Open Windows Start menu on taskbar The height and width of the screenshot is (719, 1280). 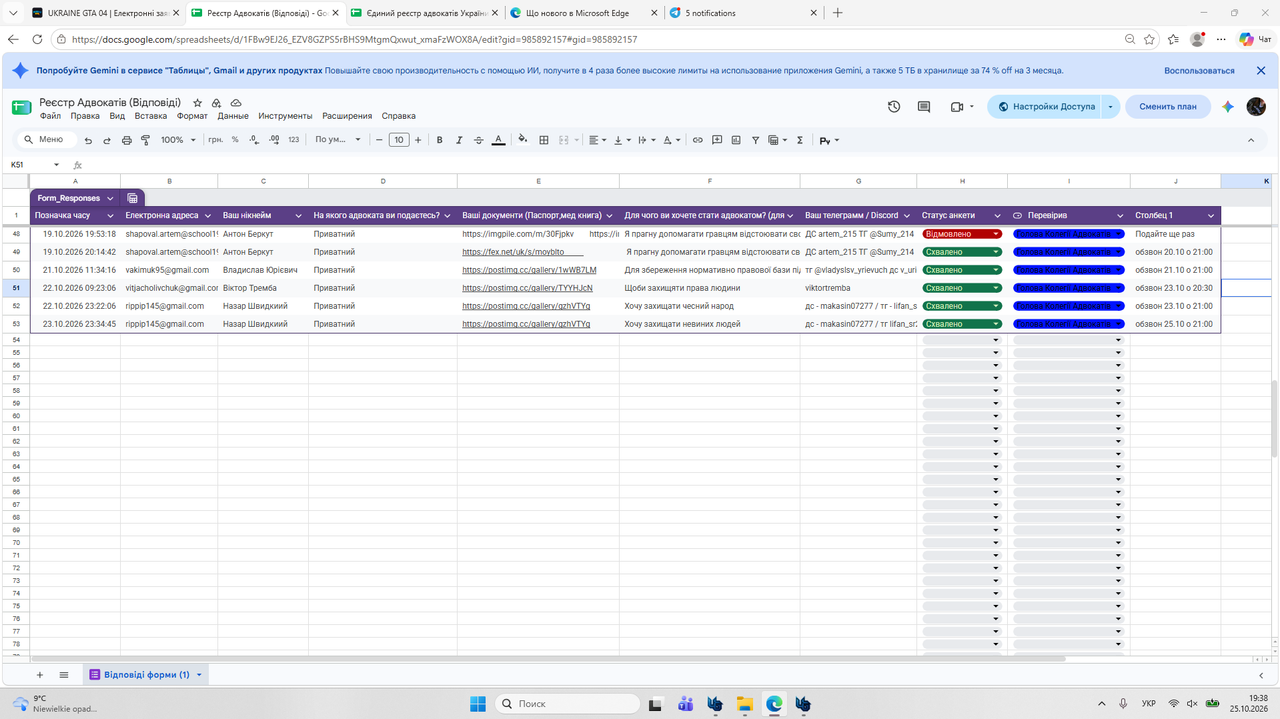[x=478, y=704]
